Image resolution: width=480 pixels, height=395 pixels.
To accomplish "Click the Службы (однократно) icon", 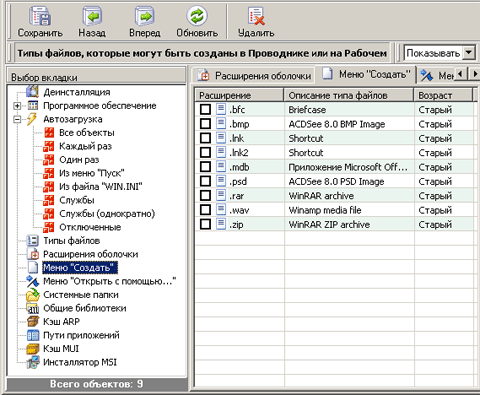I will tap(49, 213).
